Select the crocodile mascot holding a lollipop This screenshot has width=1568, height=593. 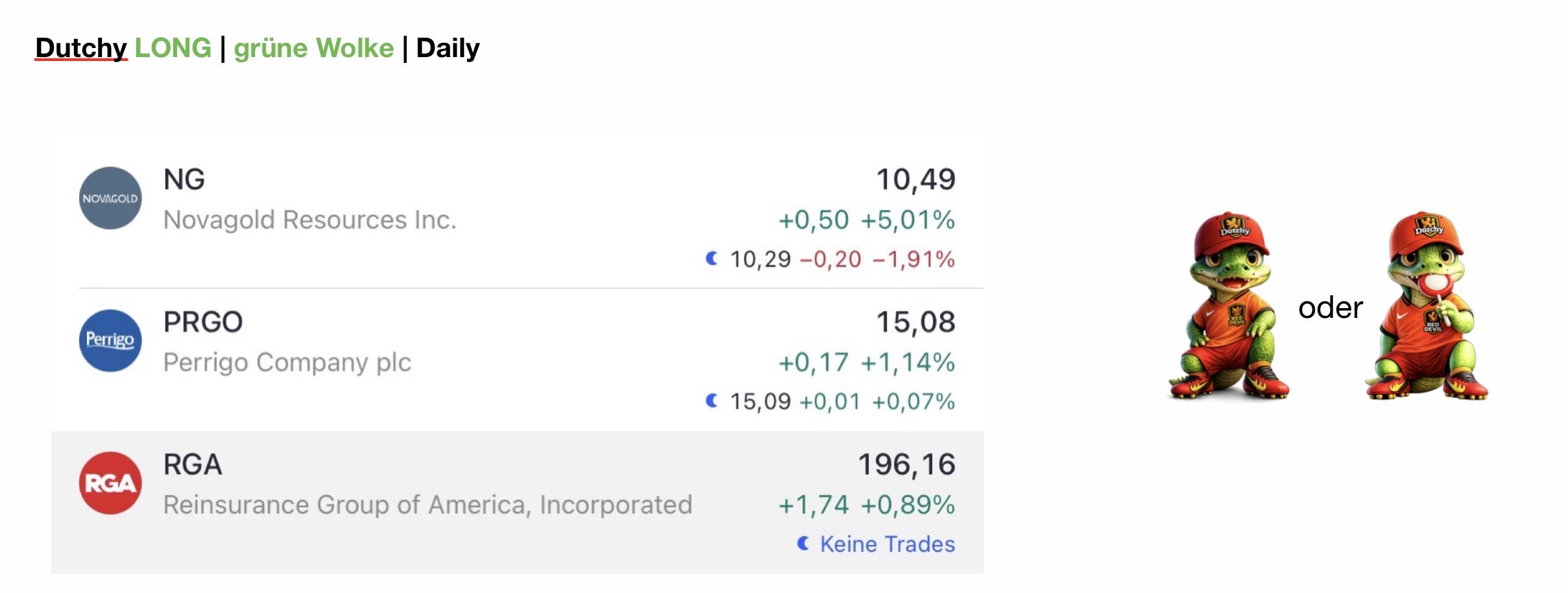click(1427, 306)
